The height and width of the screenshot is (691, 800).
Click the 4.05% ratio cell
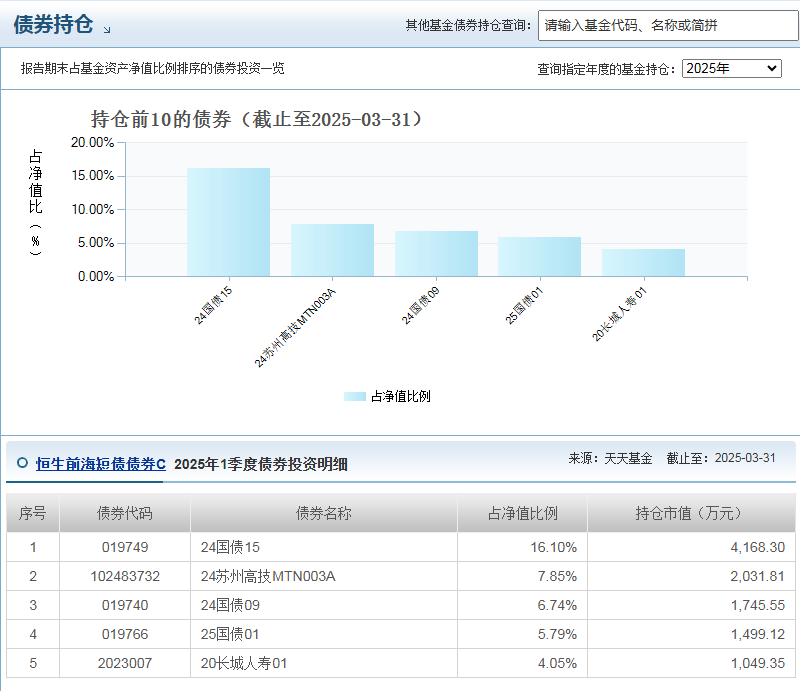tap(522, 663)
